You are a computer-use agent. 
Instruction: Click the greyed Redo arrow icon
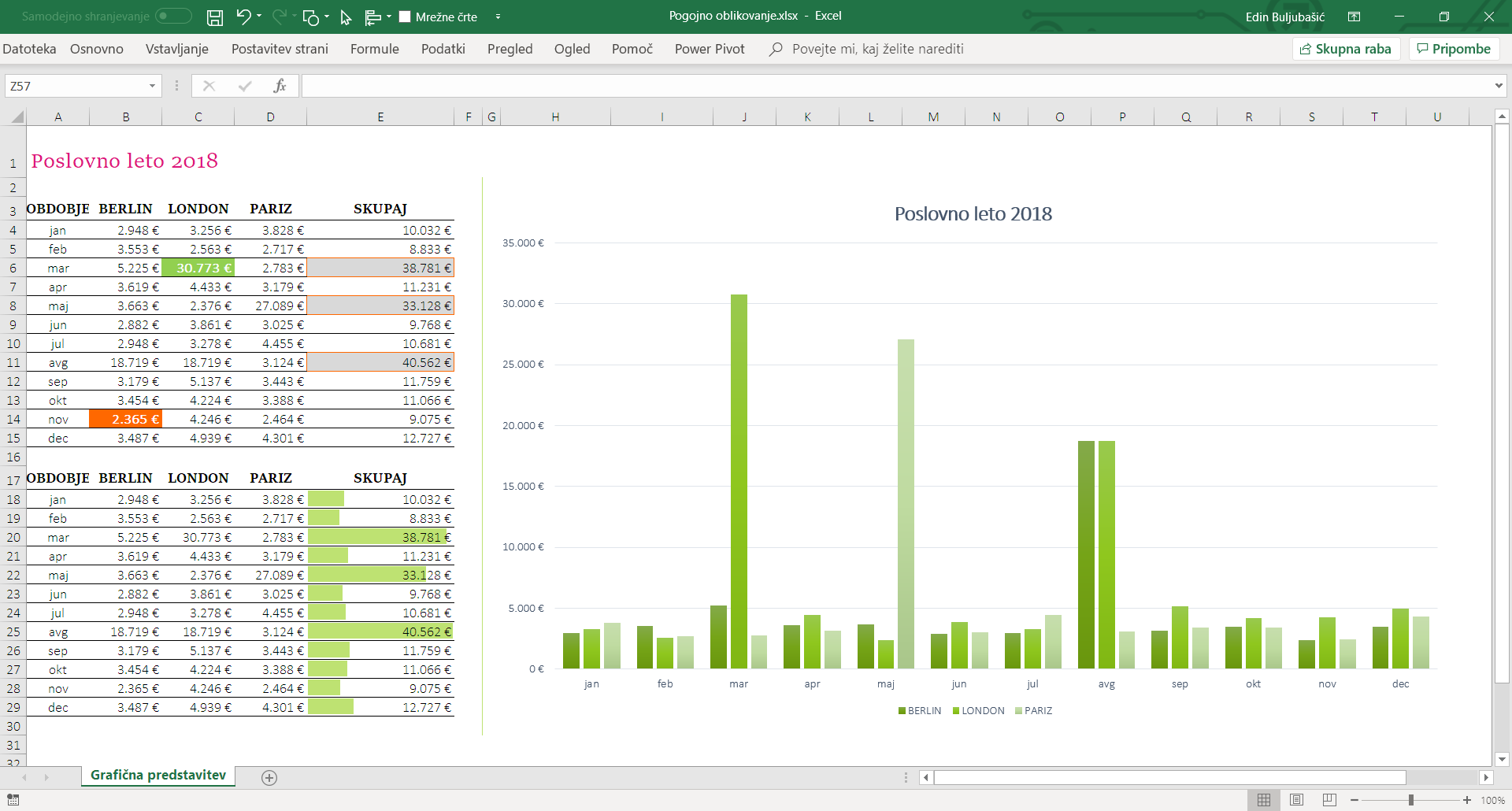(279, 17)
